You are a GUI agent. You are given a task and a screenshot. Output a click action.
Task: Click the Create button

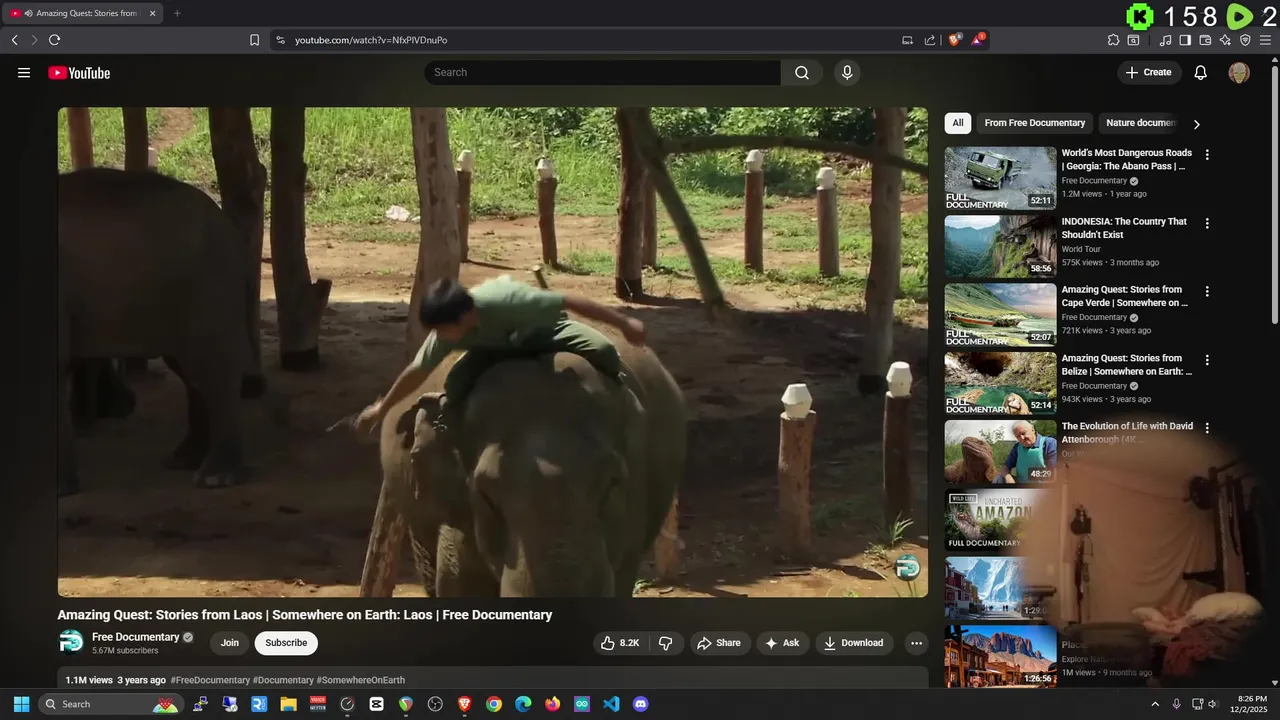click(x=1149, y=73)
